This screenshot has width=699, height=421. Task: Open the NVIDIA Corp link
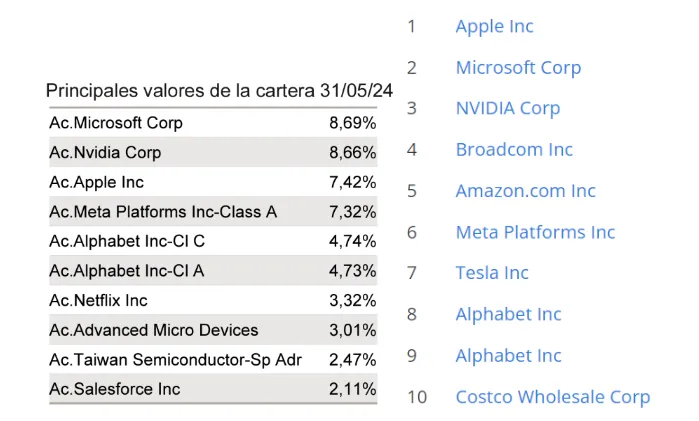(x=507, y=109)
